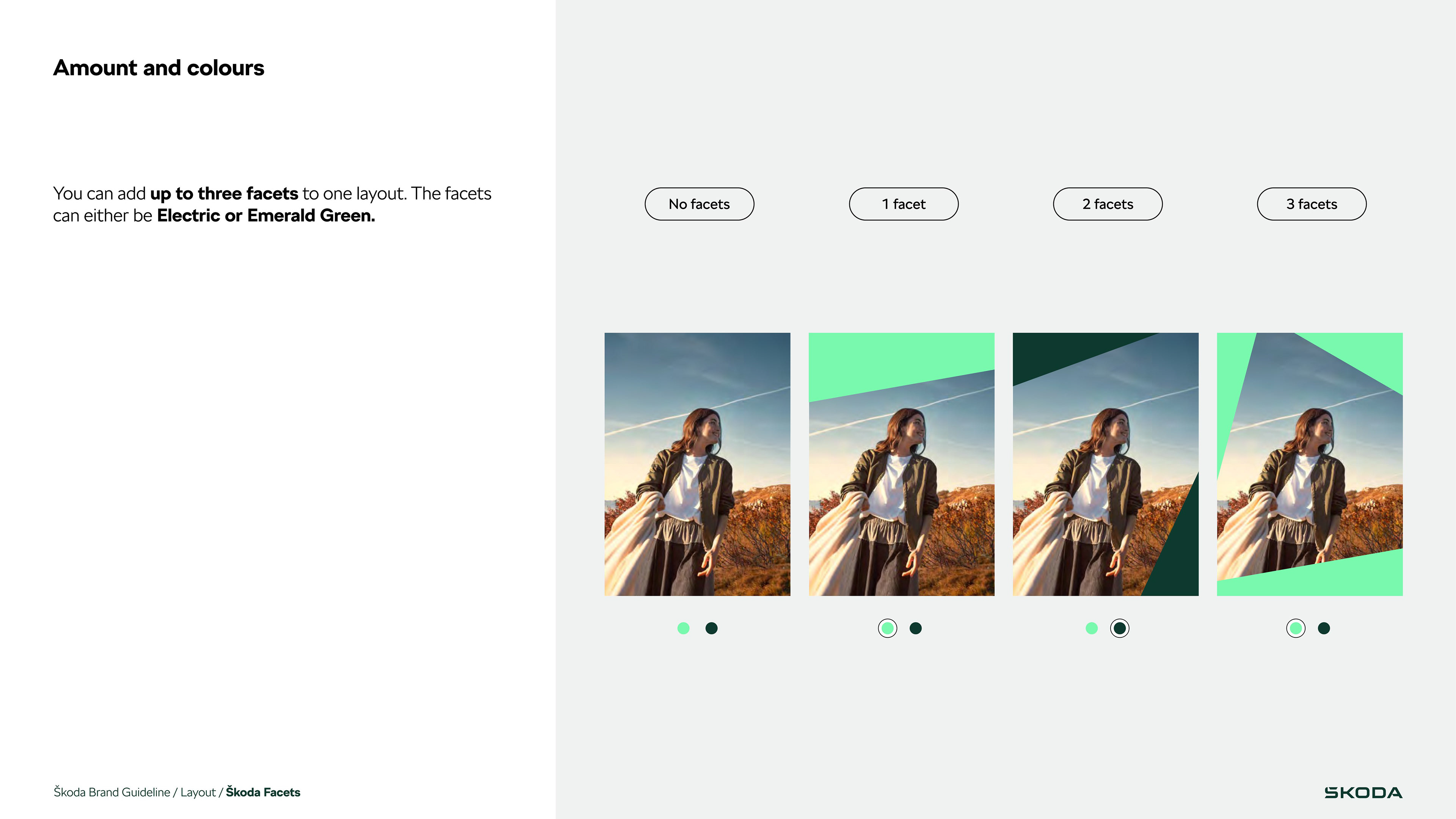The image size is (1456, 819).
Task: Click selected Electric Green dot under 1 facet
Action: [887, 628]
